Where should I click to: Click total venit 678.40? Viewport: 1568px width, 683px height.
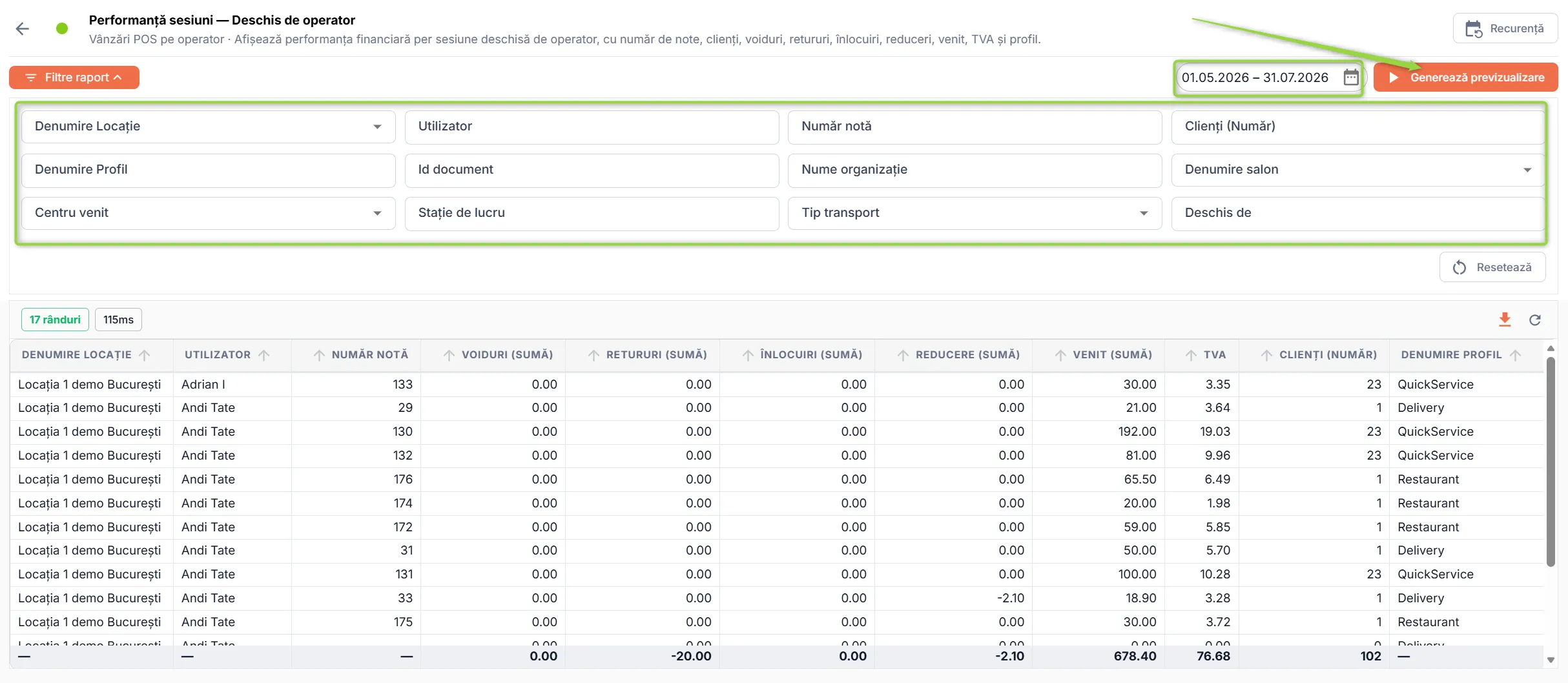point(1135,657)
